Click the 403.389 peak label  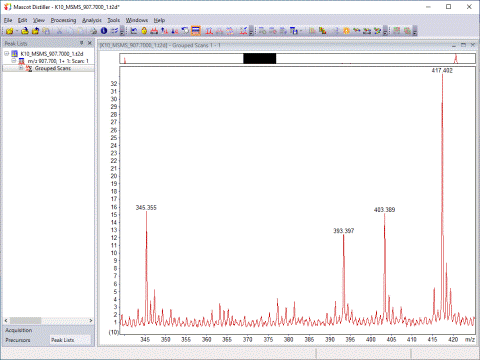click(384, 210)
